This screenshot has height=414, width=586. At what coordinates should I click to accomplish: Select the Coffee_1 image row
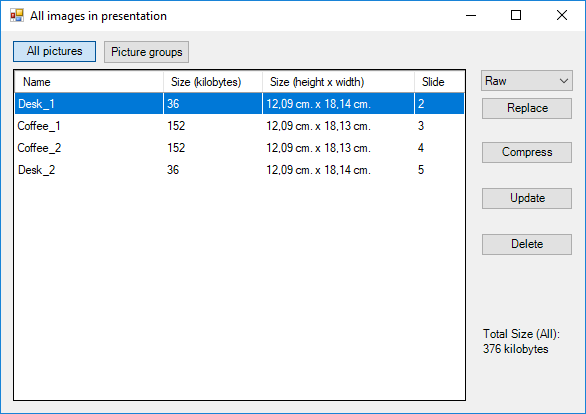pyautogui.click(x=240, y=126)
